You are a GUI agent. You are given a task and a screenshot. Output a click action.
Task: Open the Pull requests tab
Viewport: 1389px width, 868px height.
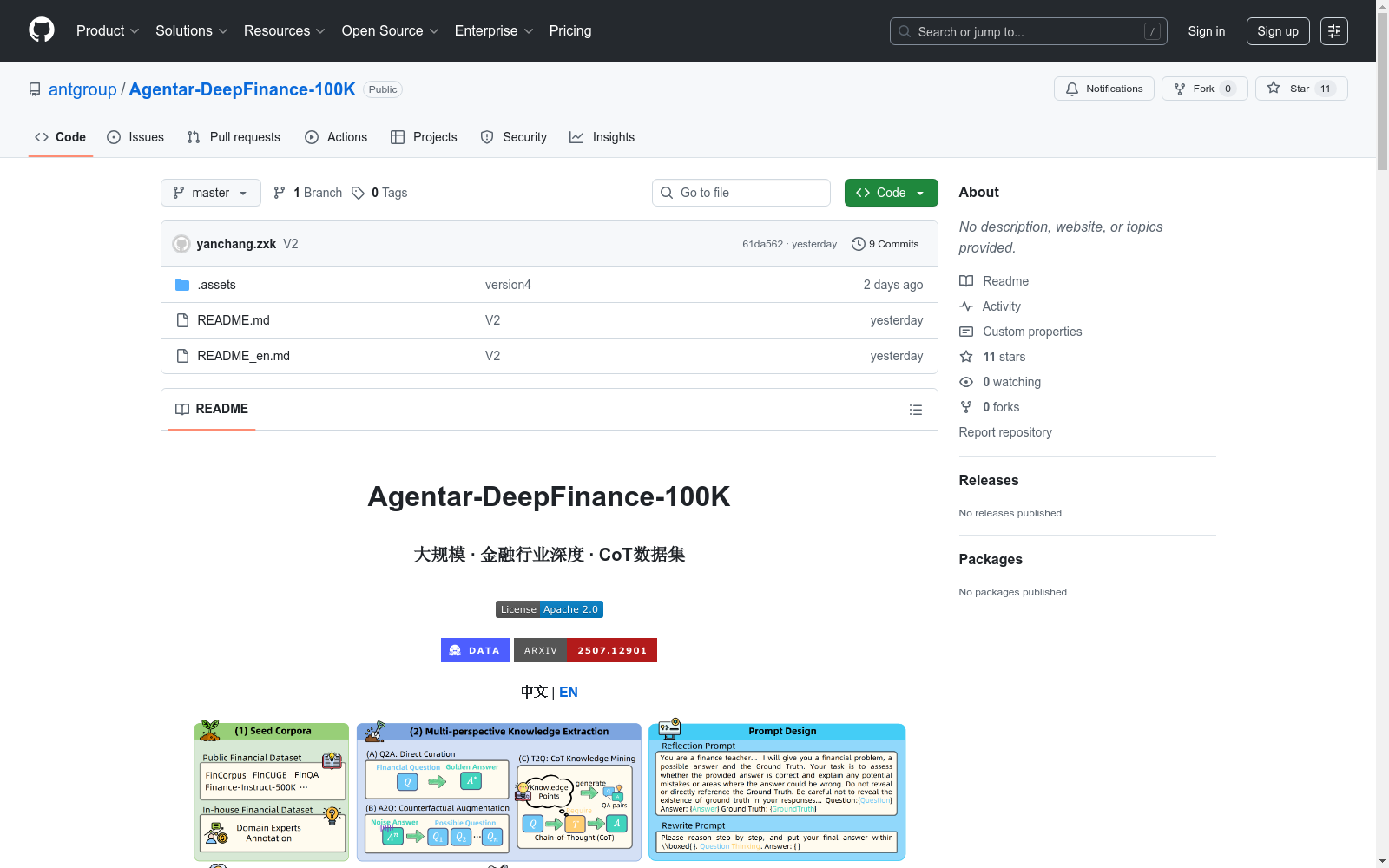[x=234, y=137]
